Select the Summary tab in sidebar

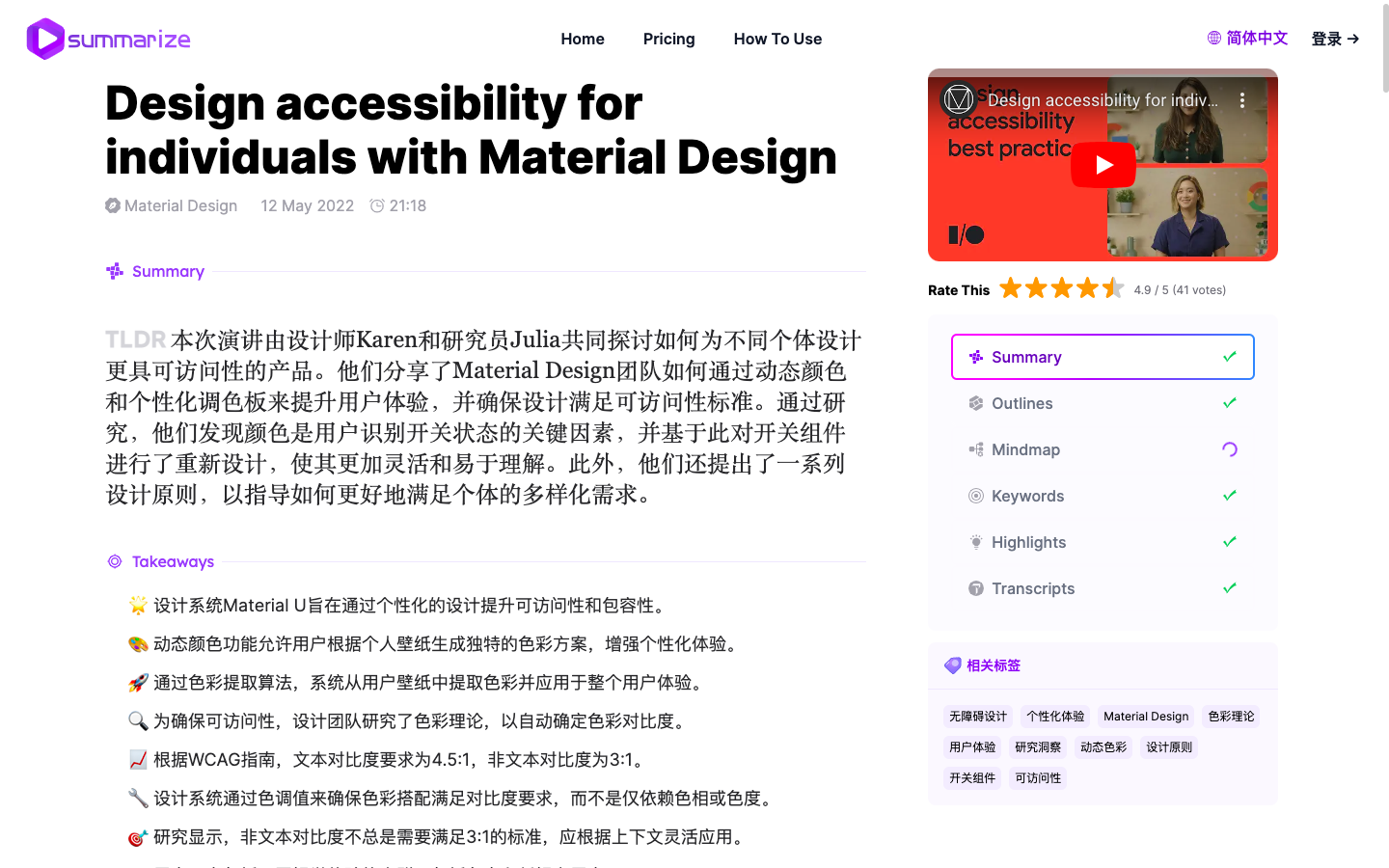pyautogui.click(x=1103, y=357)
